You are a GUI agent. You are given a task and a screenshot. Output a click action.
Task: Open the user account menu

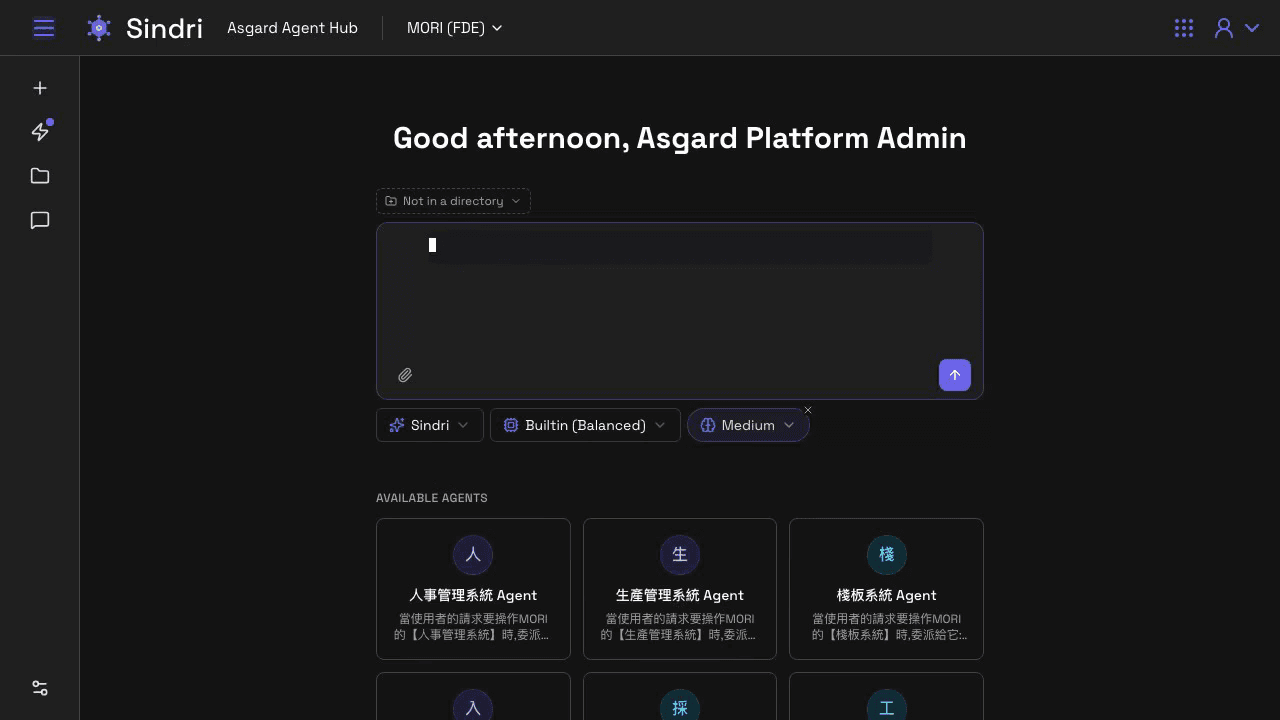(1236, 28)
